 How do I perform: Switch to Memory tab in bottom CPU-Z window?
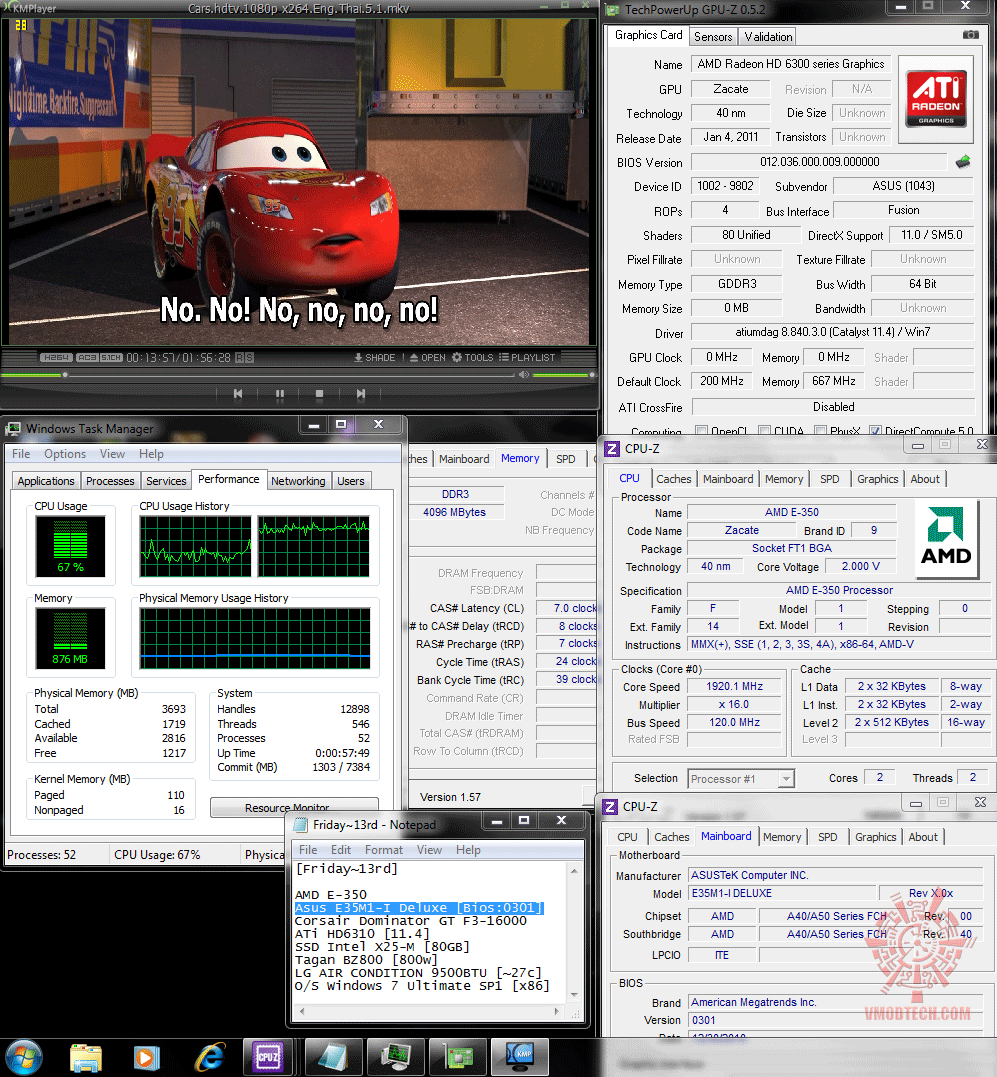point(781,837)
